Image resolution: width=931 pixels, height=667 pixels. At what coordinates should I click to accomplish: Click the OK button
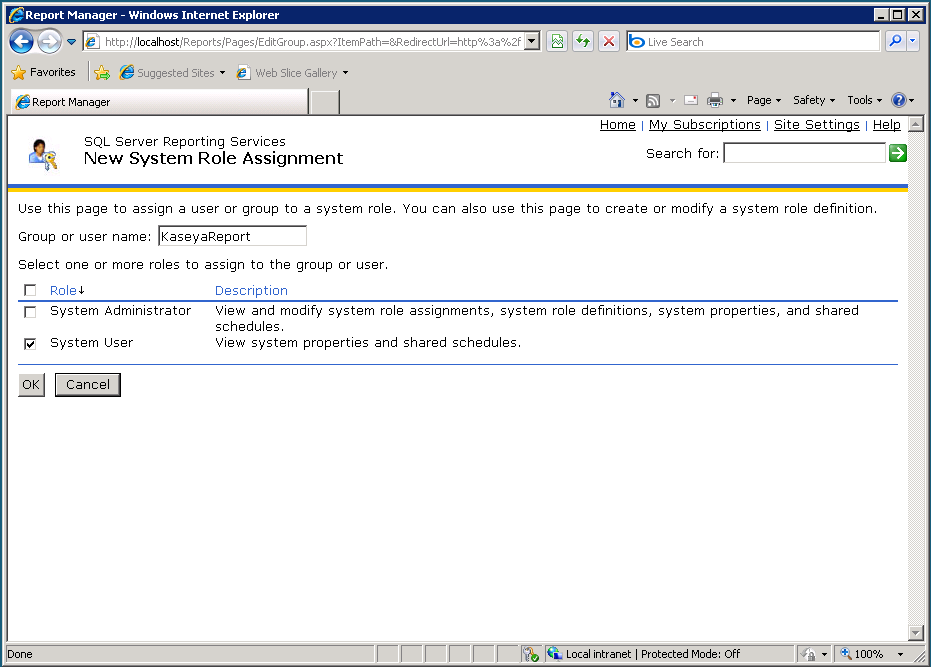pyautogui.click(x=31, y=385)
